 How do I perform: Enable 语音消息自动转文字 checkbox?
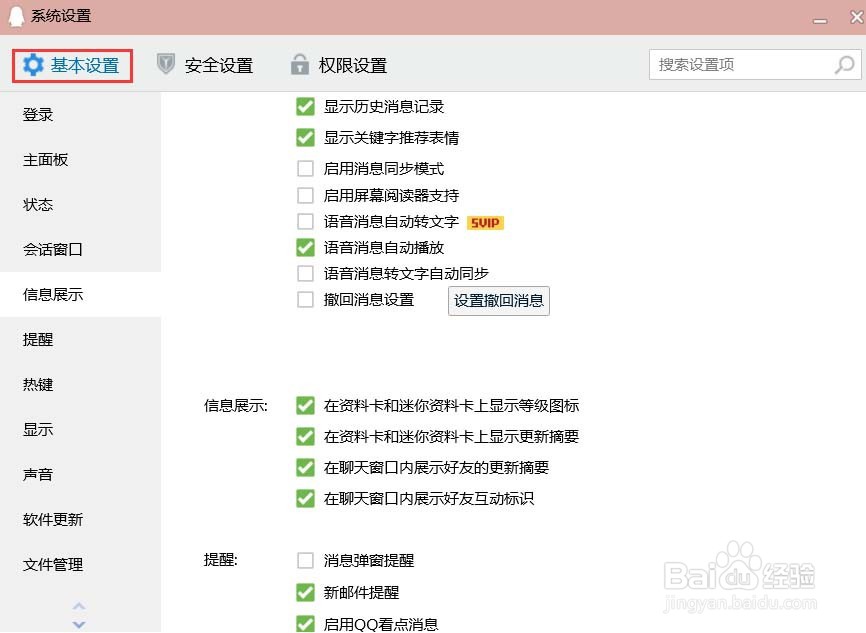tap(305, 221)
